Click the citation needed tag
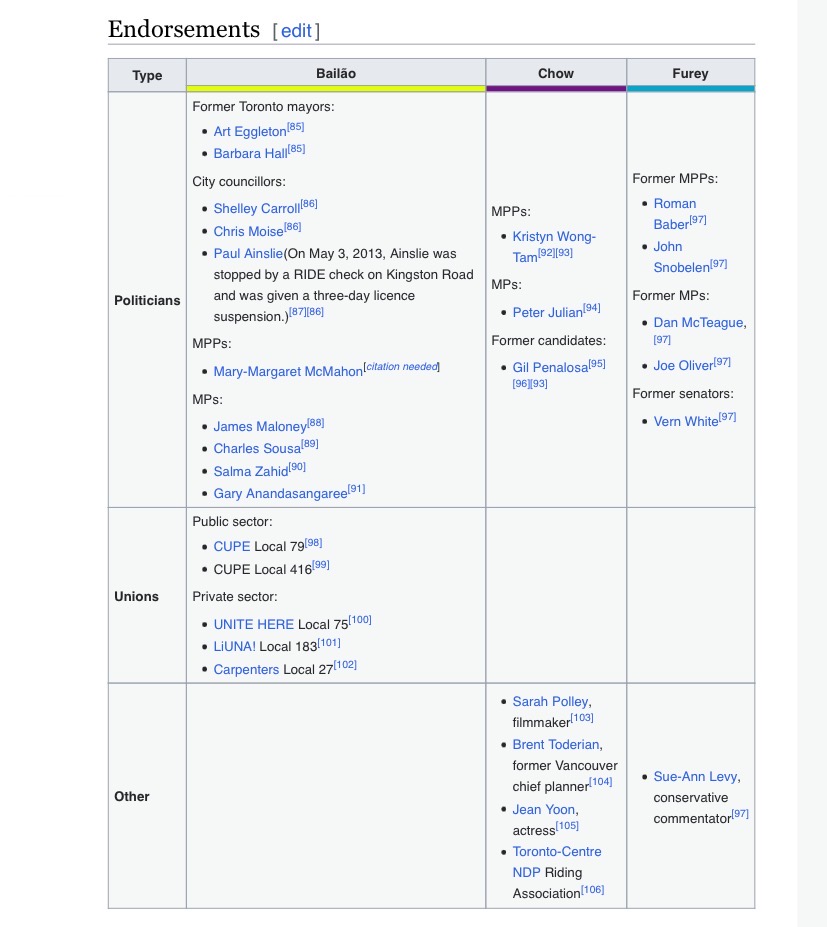 (x=401, y=367)
